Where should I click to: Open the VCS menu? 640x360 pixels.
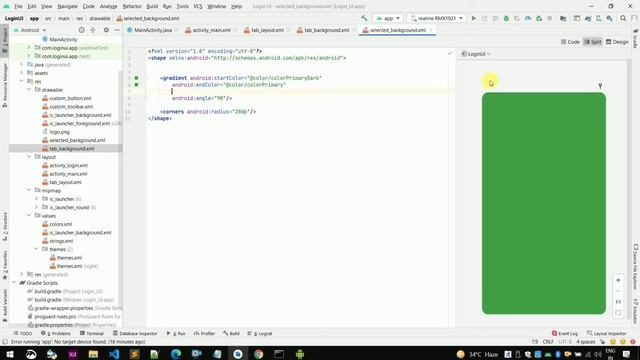coord(198,6)
